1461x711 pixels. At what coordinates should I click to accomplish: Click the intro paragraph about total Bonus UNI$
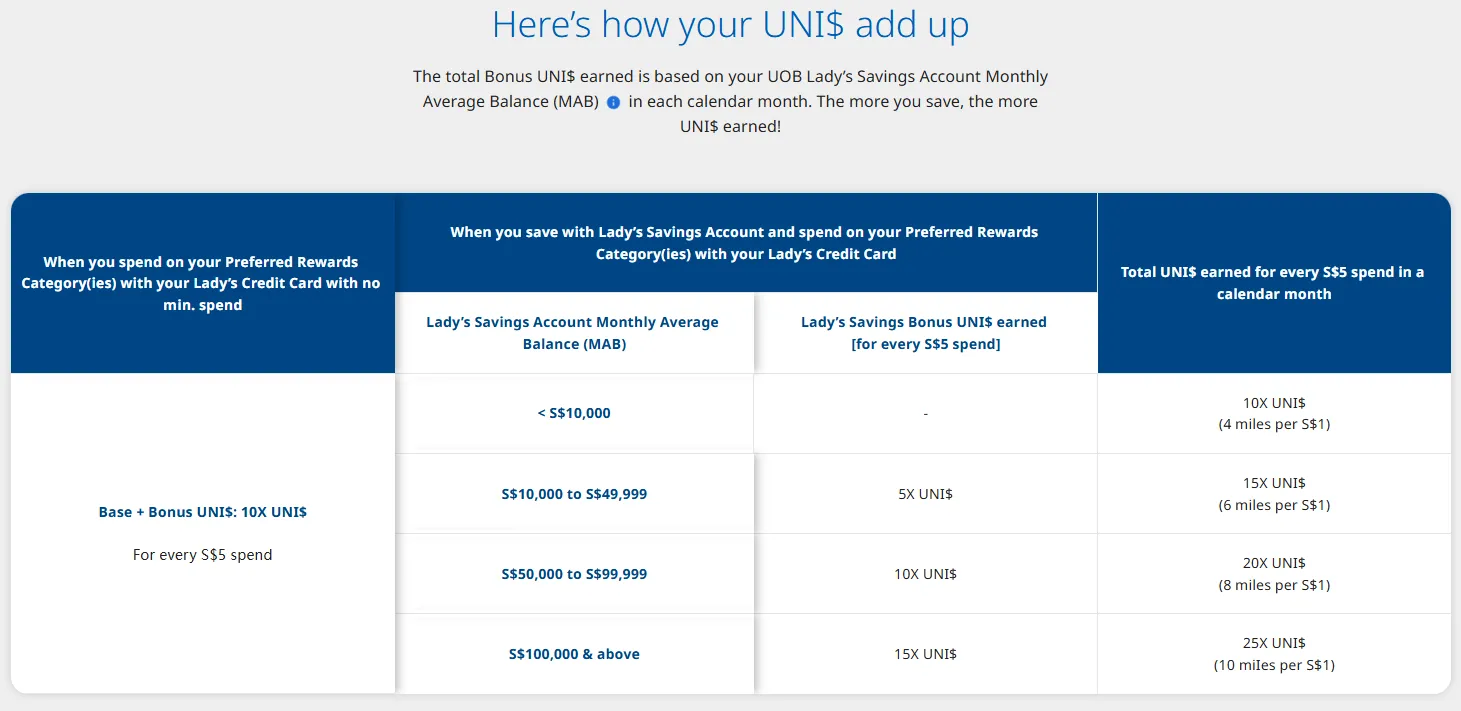point(730,102)
